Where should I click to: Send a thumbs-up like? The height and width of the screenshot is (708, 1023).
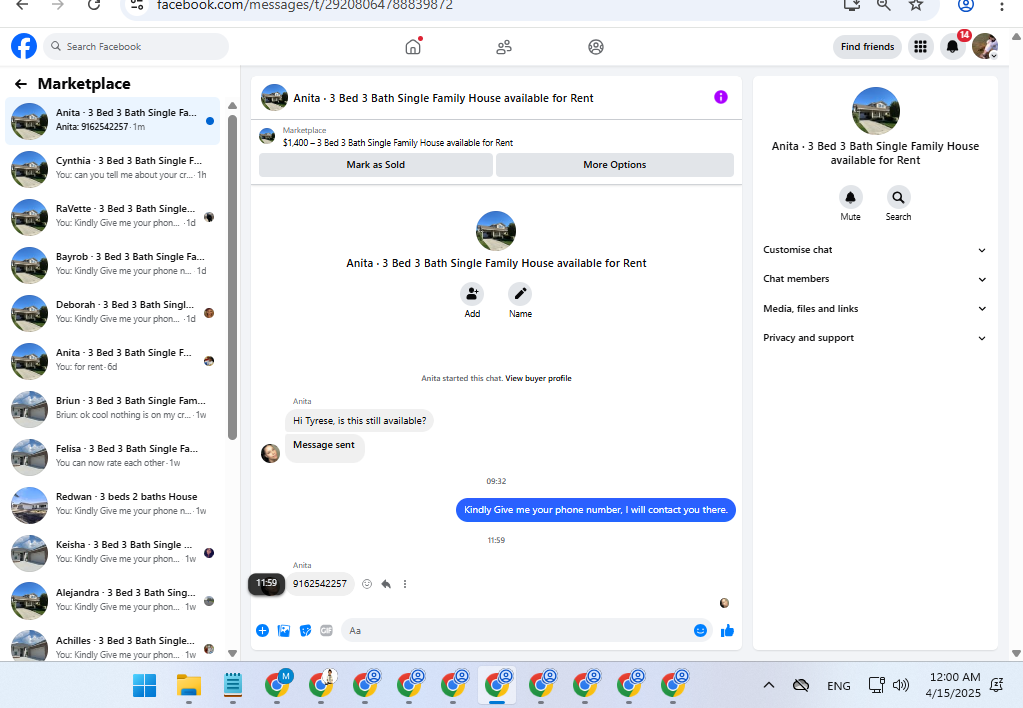(x=727, y=630)
